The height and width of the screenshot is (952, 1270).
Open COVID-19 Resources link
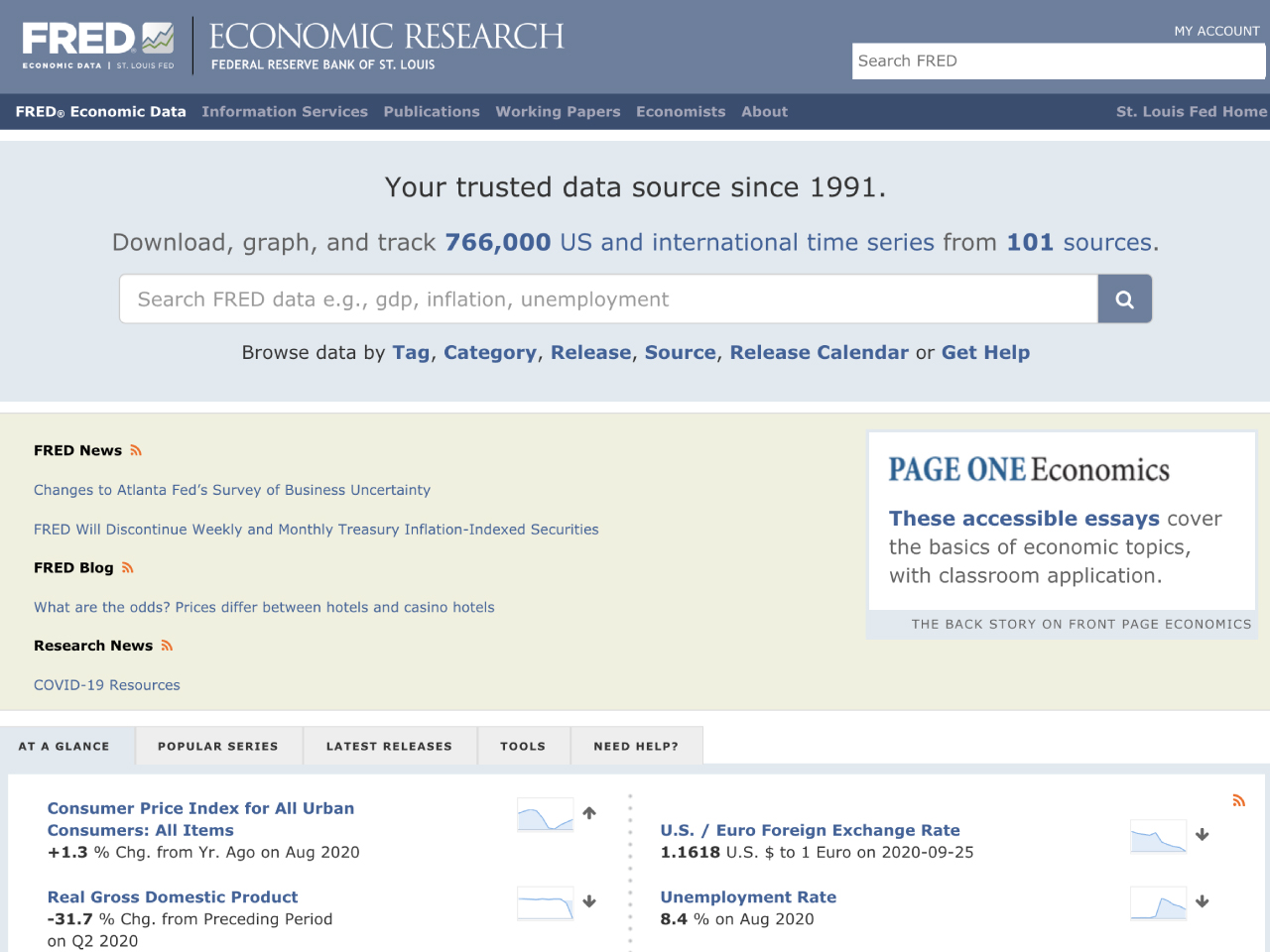click(x=107, y=685)
